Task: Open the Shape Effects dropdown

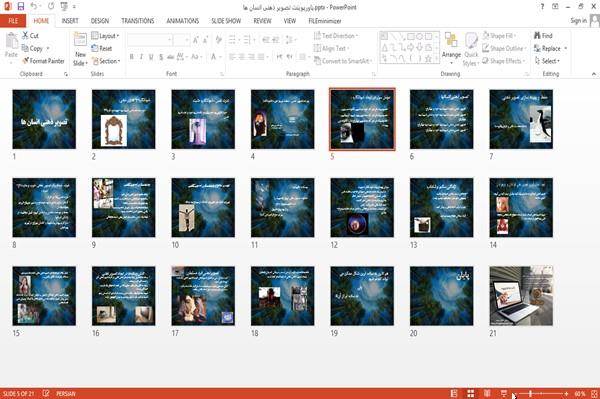Action: 504,61
